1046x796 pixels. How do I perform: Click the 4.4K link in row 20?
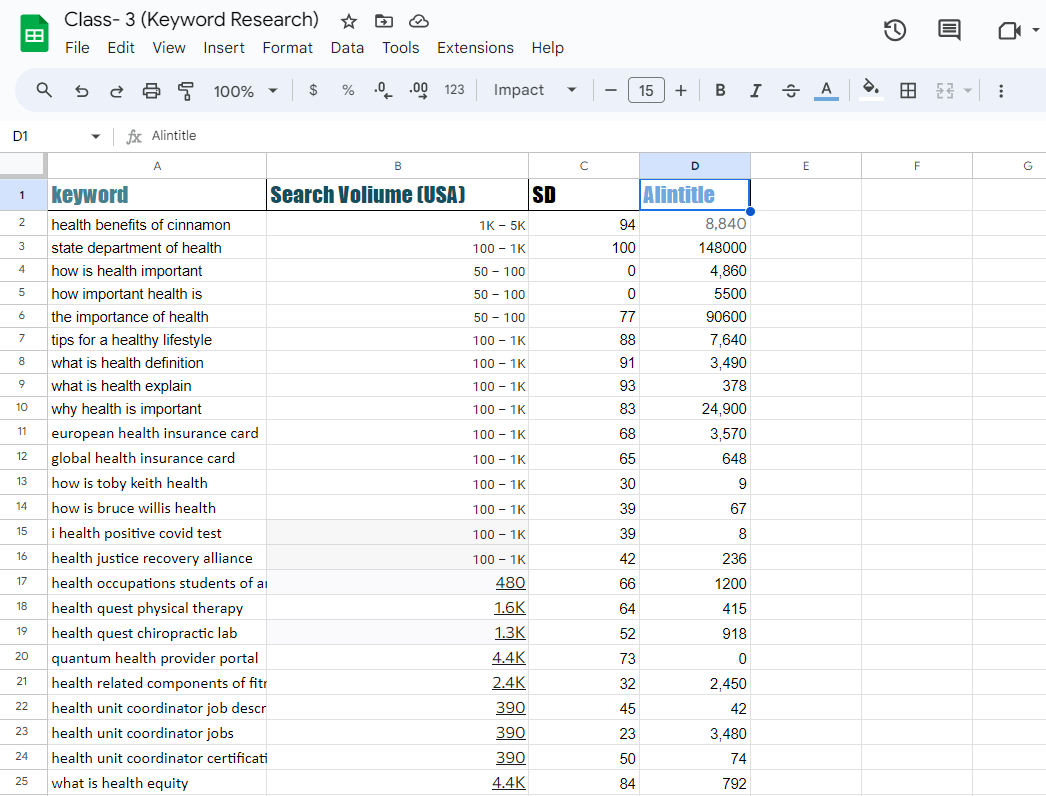[509, 658]
